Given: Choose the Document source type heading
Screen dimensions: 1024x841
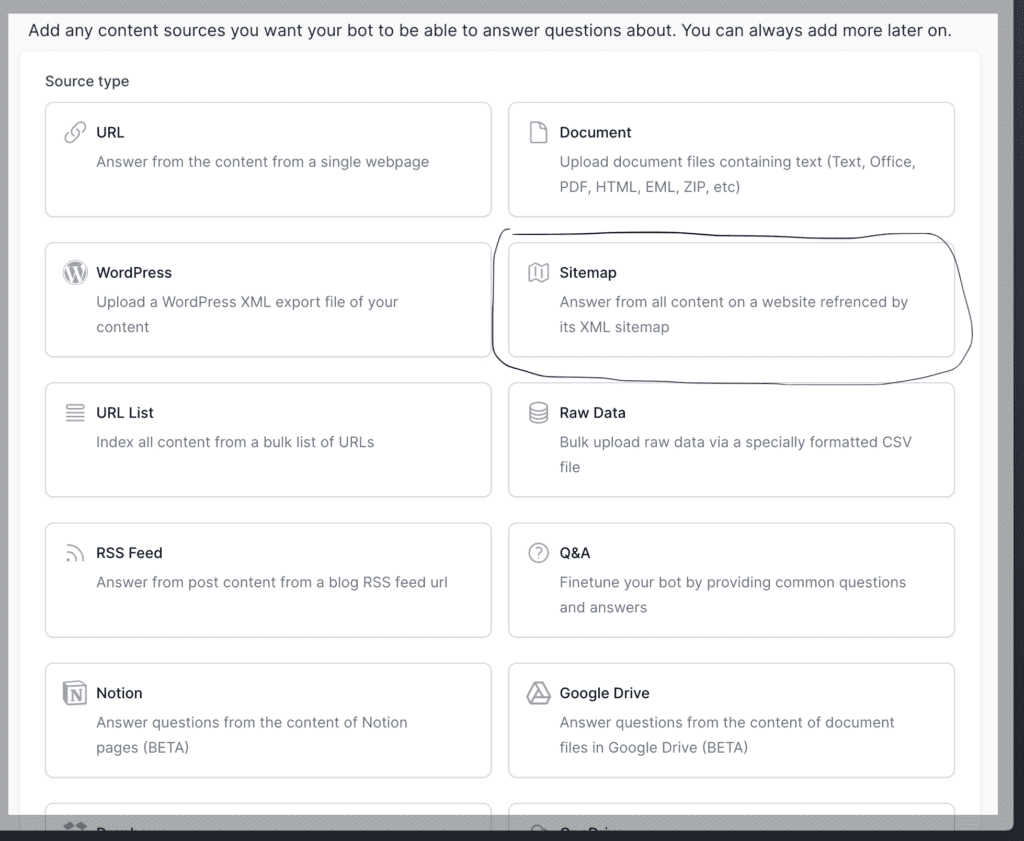Looking at the screenshot, I should (x=595, y=133).
